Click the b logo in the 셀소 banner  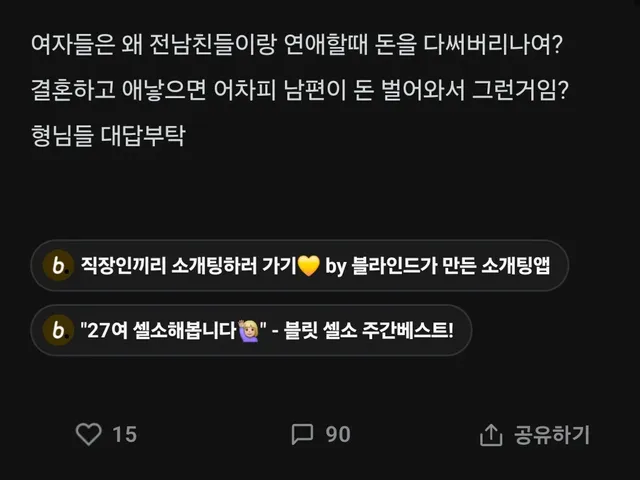coord(58,330)
